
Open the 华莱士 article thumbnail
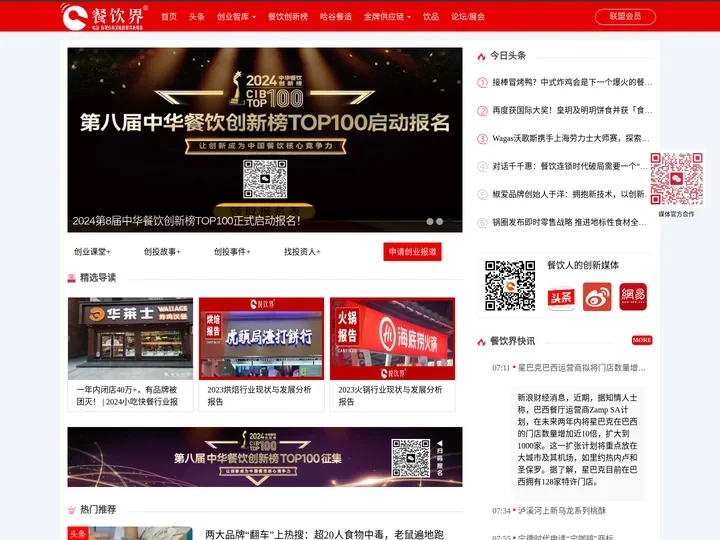[x=130, y=338]
